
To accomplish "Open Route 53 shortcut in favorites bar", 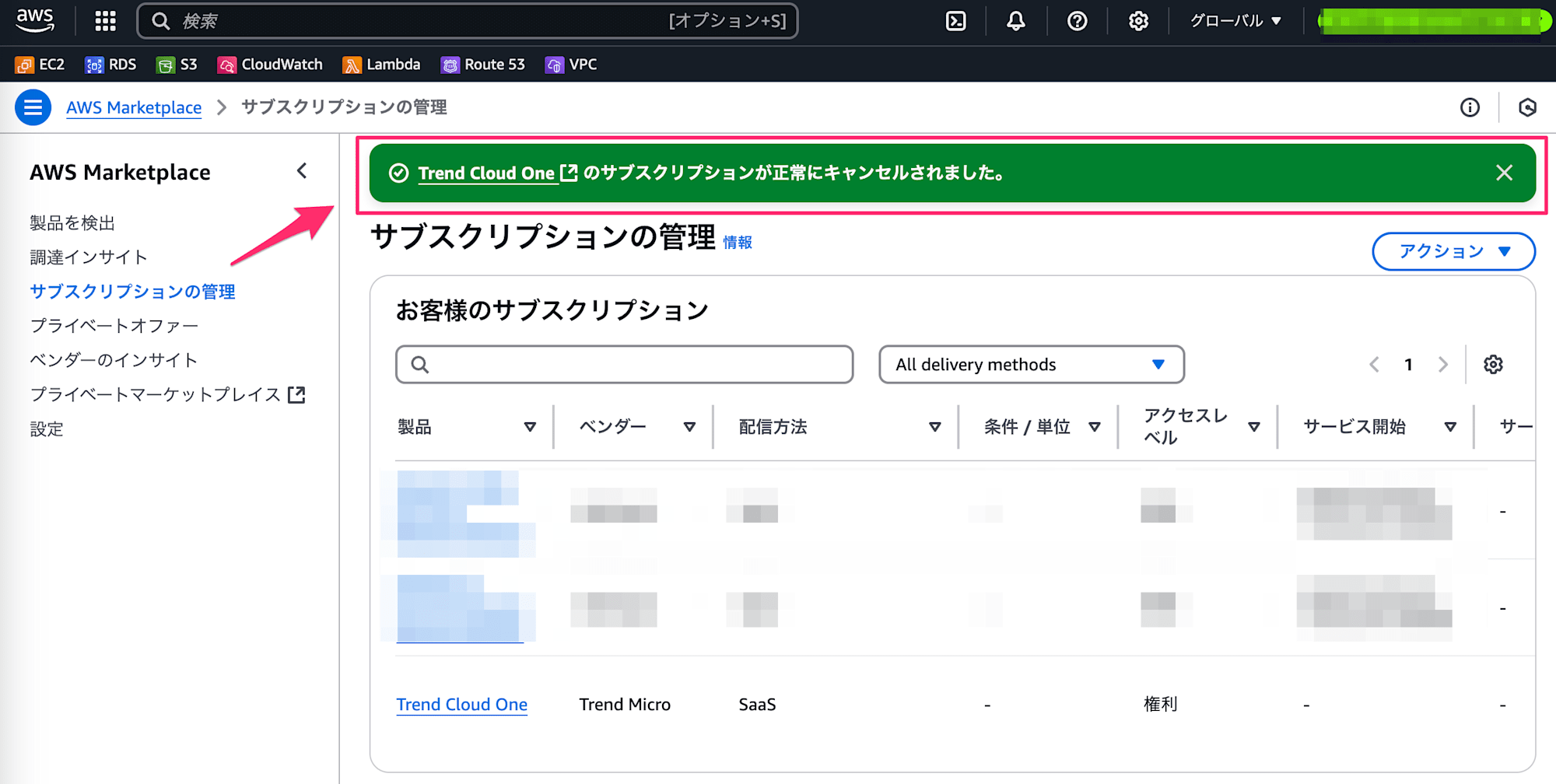I will (482, 65).
